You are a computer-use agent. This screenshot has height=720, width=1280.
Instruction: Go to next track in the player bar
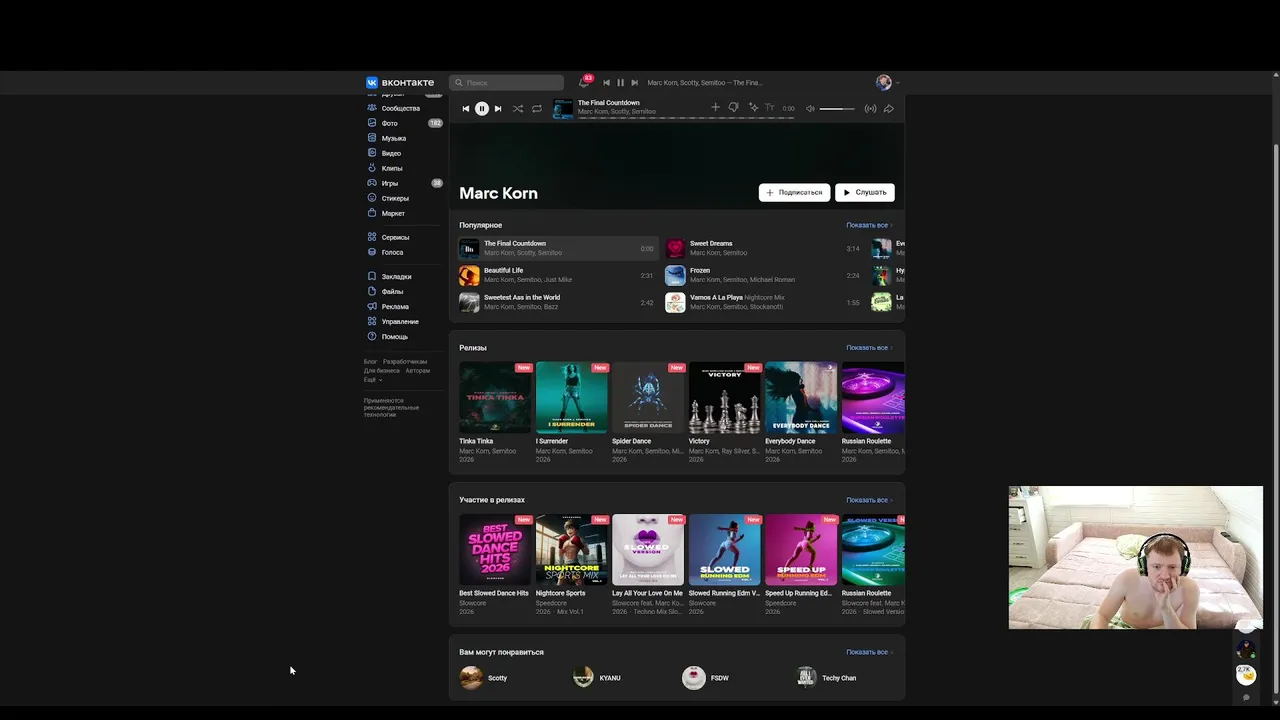pos(498,108)
